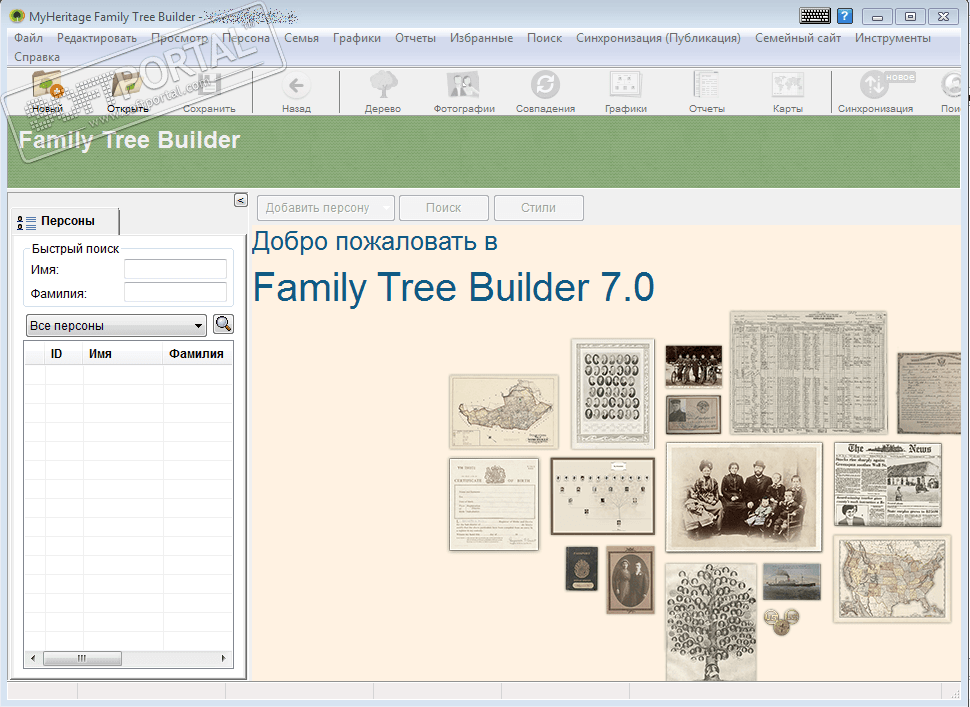Click the motorcycle riders photo thumbnail
This screenshot has width=970, height=707.
click(693, 366)
